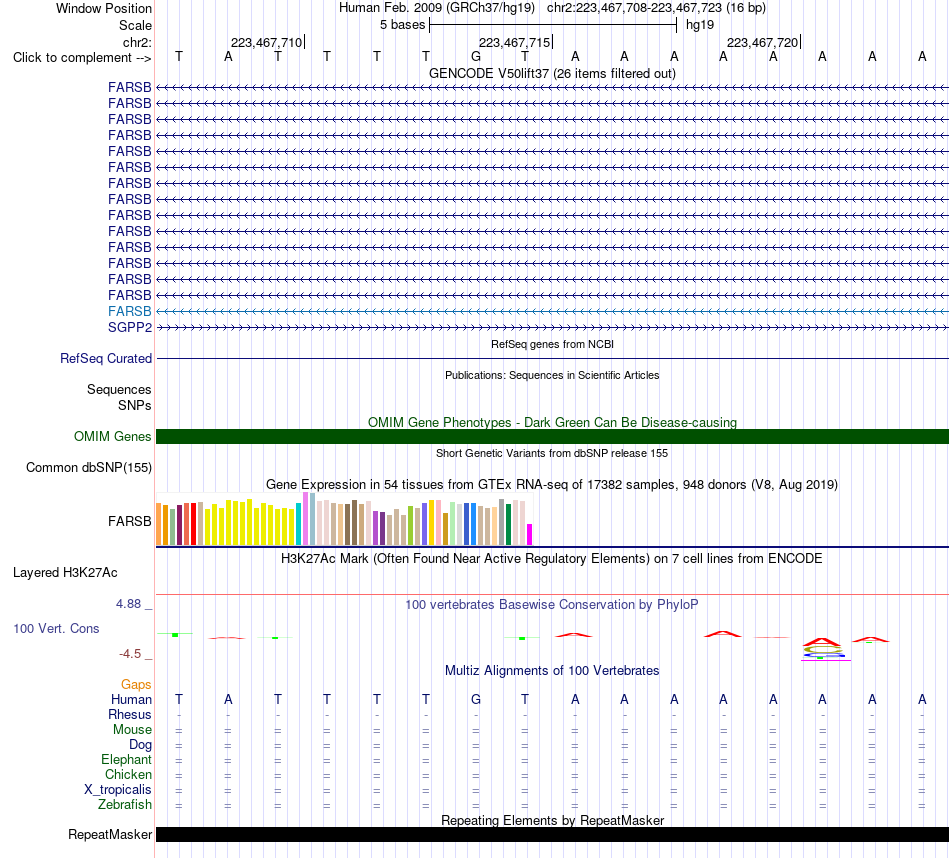This screenshot has width=950, height=858.
Task: Click the 223,467,715 position marker
Action: click(x=515, y=42)
